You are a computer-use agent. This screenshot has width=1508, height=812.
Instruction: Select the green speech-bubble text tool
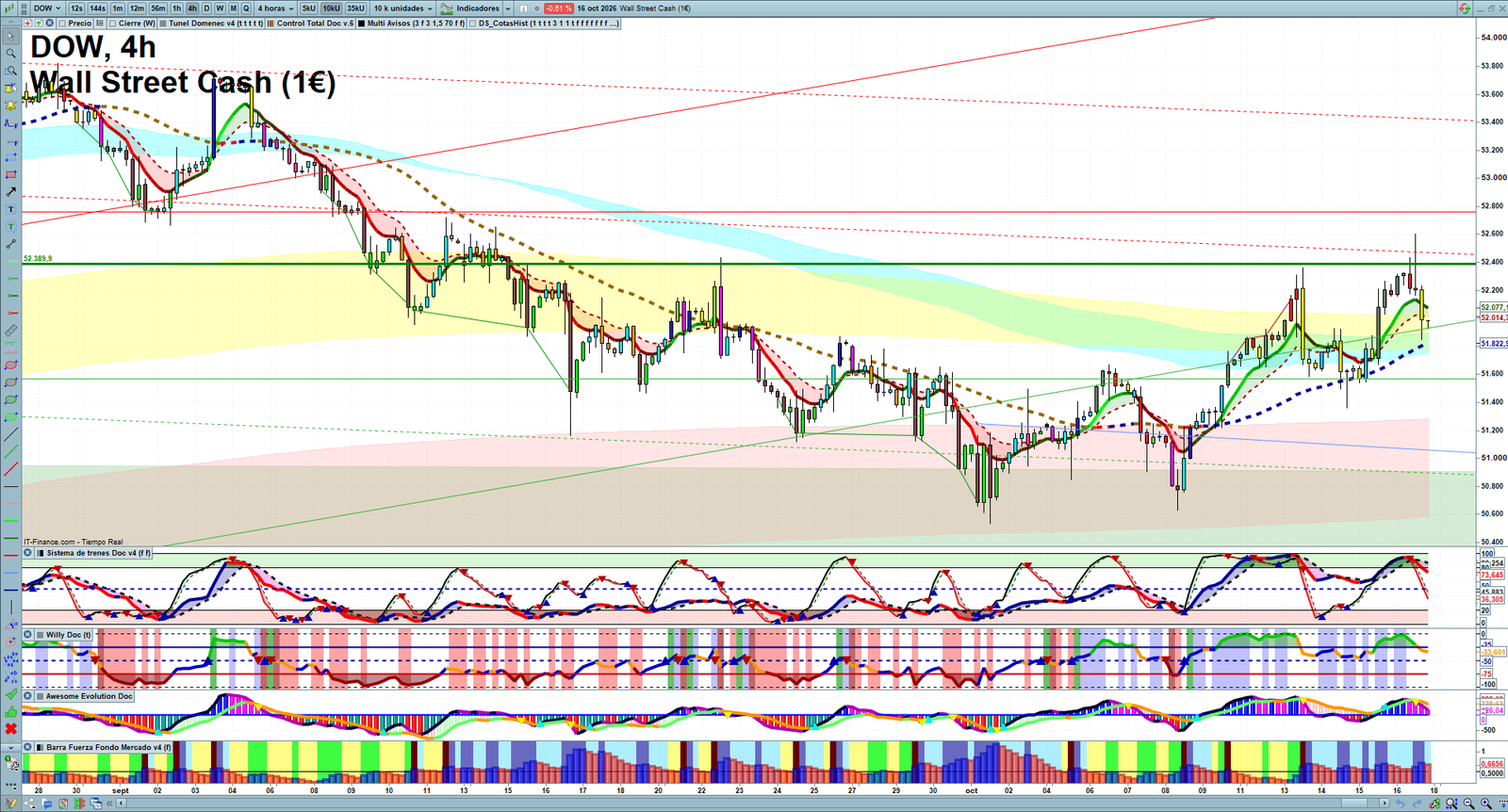11,227
